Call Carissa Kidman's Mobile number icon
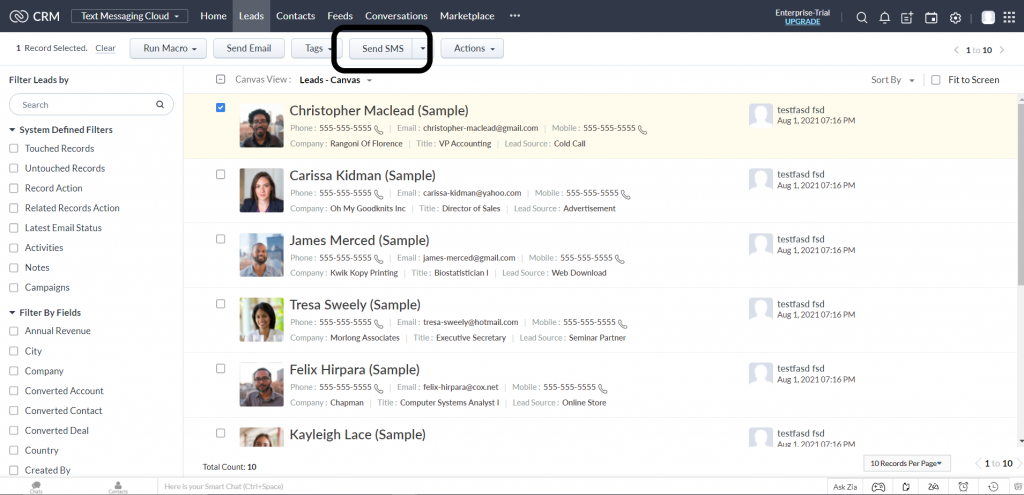Image resolution: width=1024 pixels, height=495 pixels. pyautogui.click(x=626, y=194)
